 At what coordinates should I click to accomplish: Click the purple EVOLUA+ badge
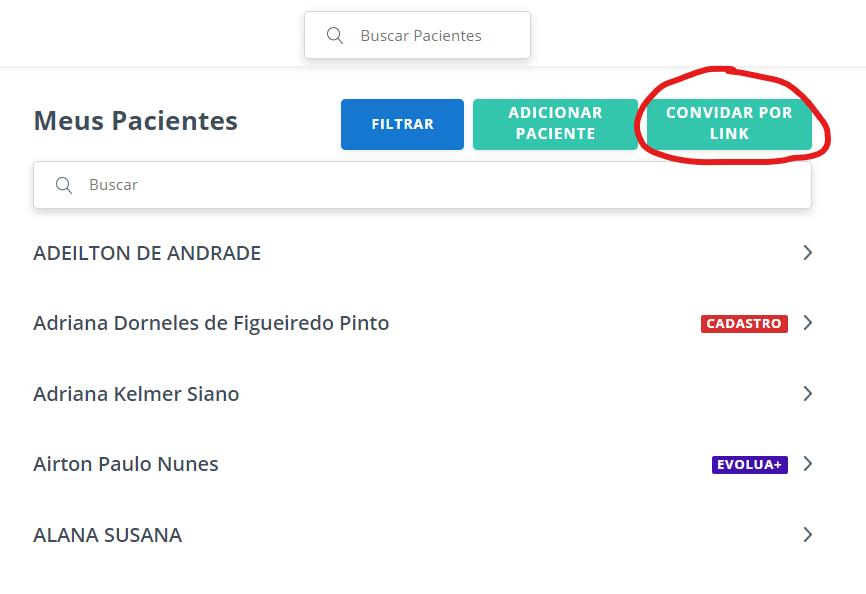coord(749,465)
